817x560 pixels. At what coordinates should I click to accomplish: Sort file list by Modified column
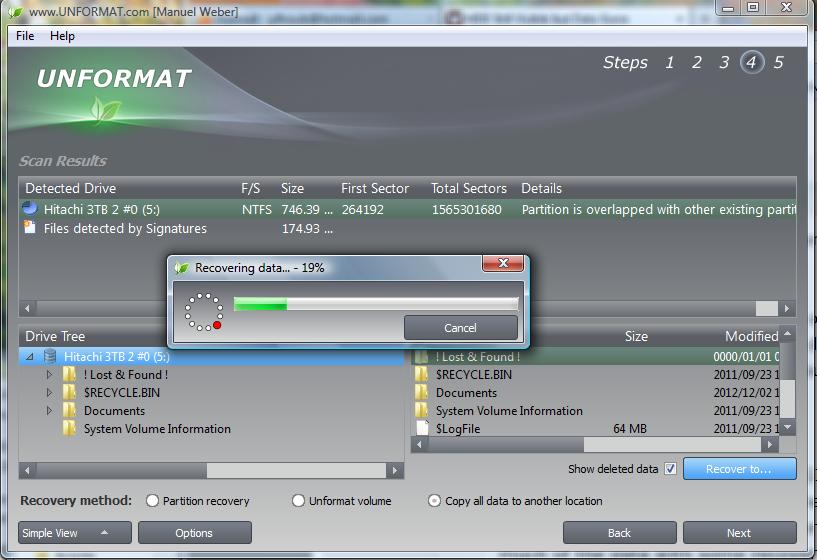click(x=751, y=337)
